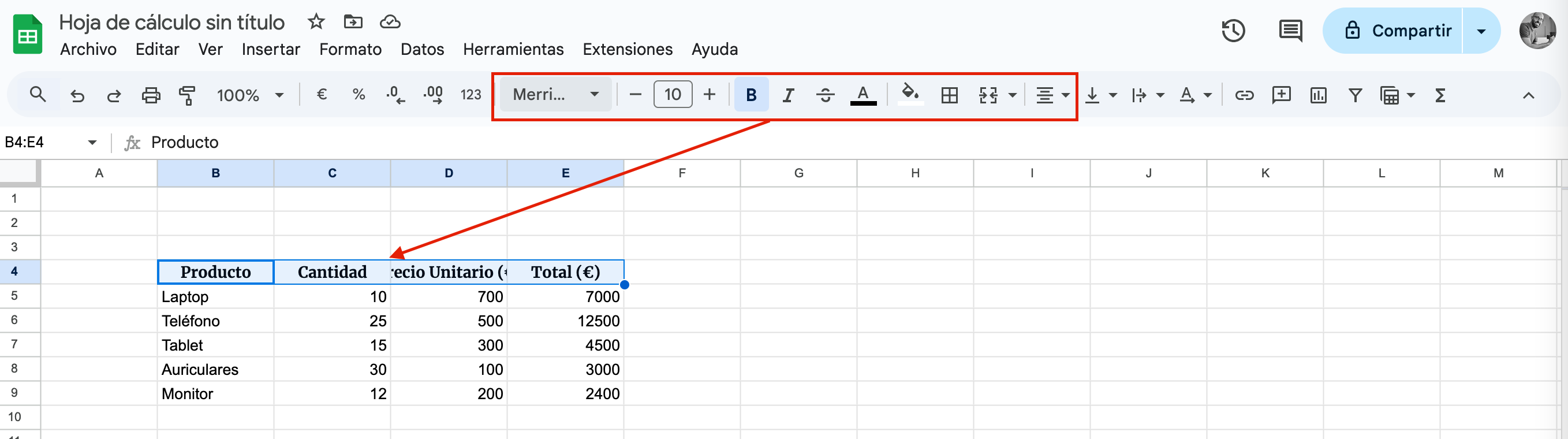Open the Herramientas menu
This screenshot has height=439, width=1568.
pyautogui.click(x=513, y=49)
